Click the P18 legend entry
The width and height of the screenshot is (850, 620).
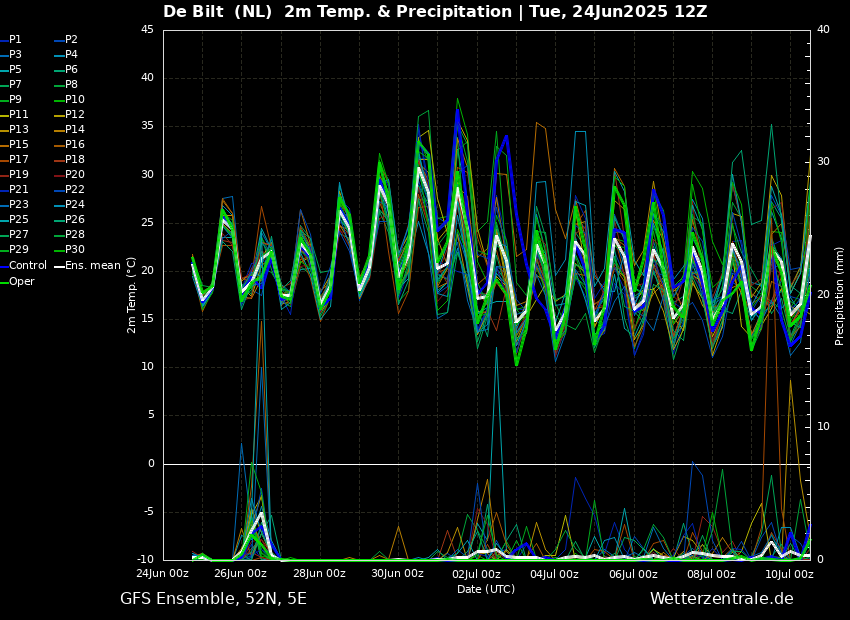click(75, 160)
